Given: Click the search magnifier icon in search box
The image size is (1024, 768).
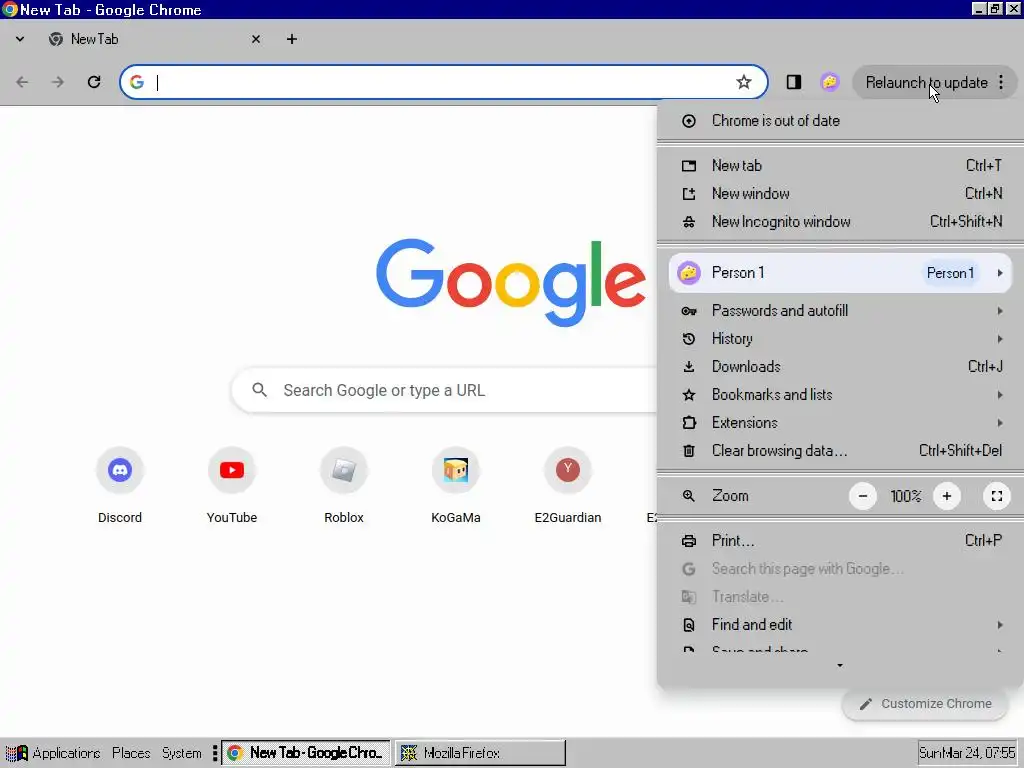Looking at the screenshot, I should click(259, 390).
